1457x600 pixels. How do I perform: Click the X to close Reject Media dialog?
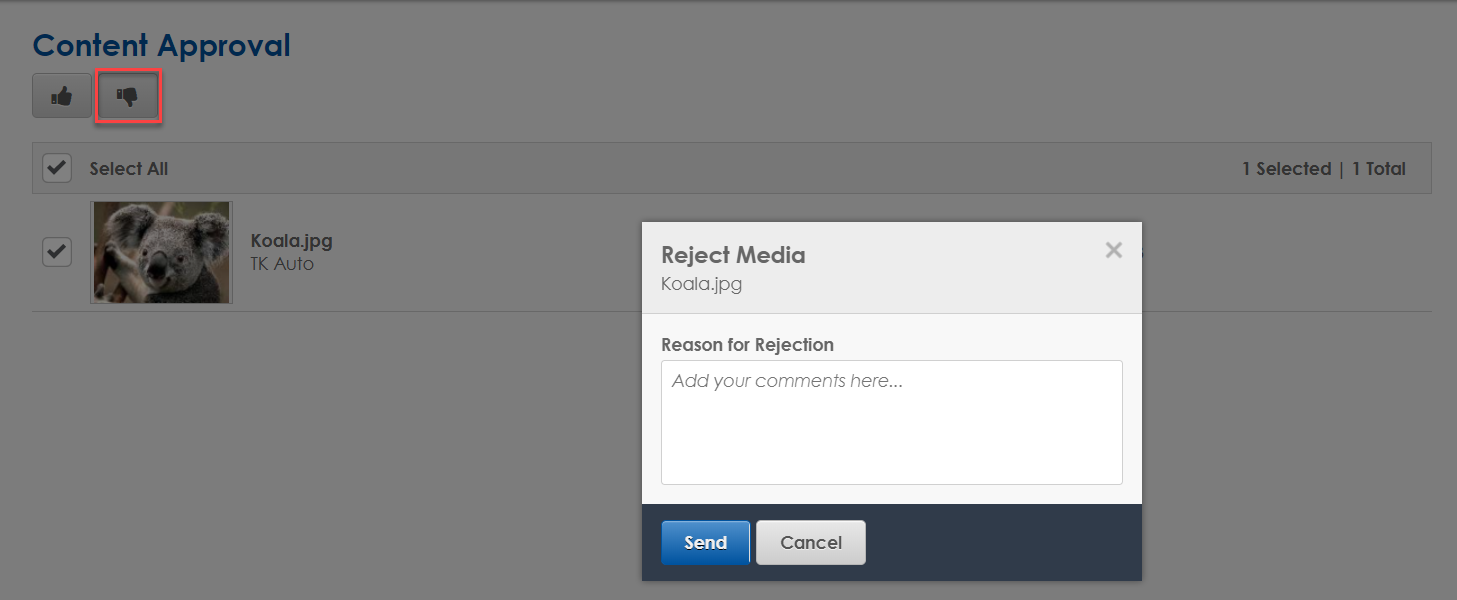tap(1113, 250)
